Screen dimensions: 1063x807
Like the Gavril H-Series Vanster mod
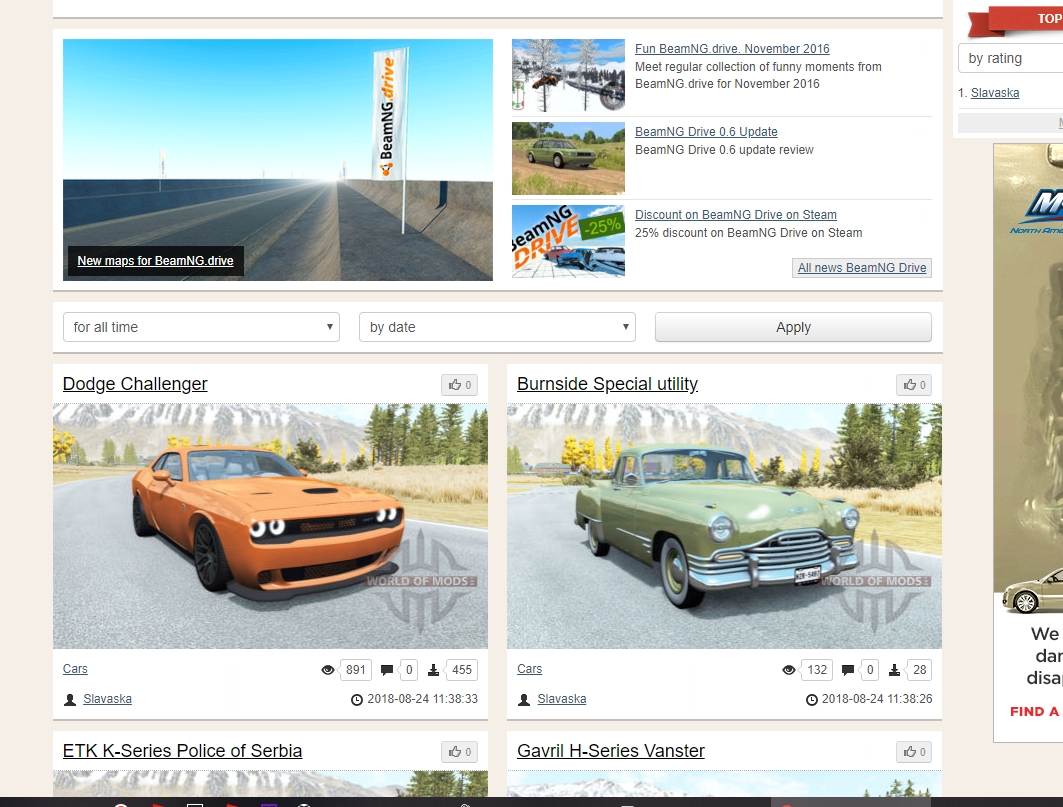[915, 751]
